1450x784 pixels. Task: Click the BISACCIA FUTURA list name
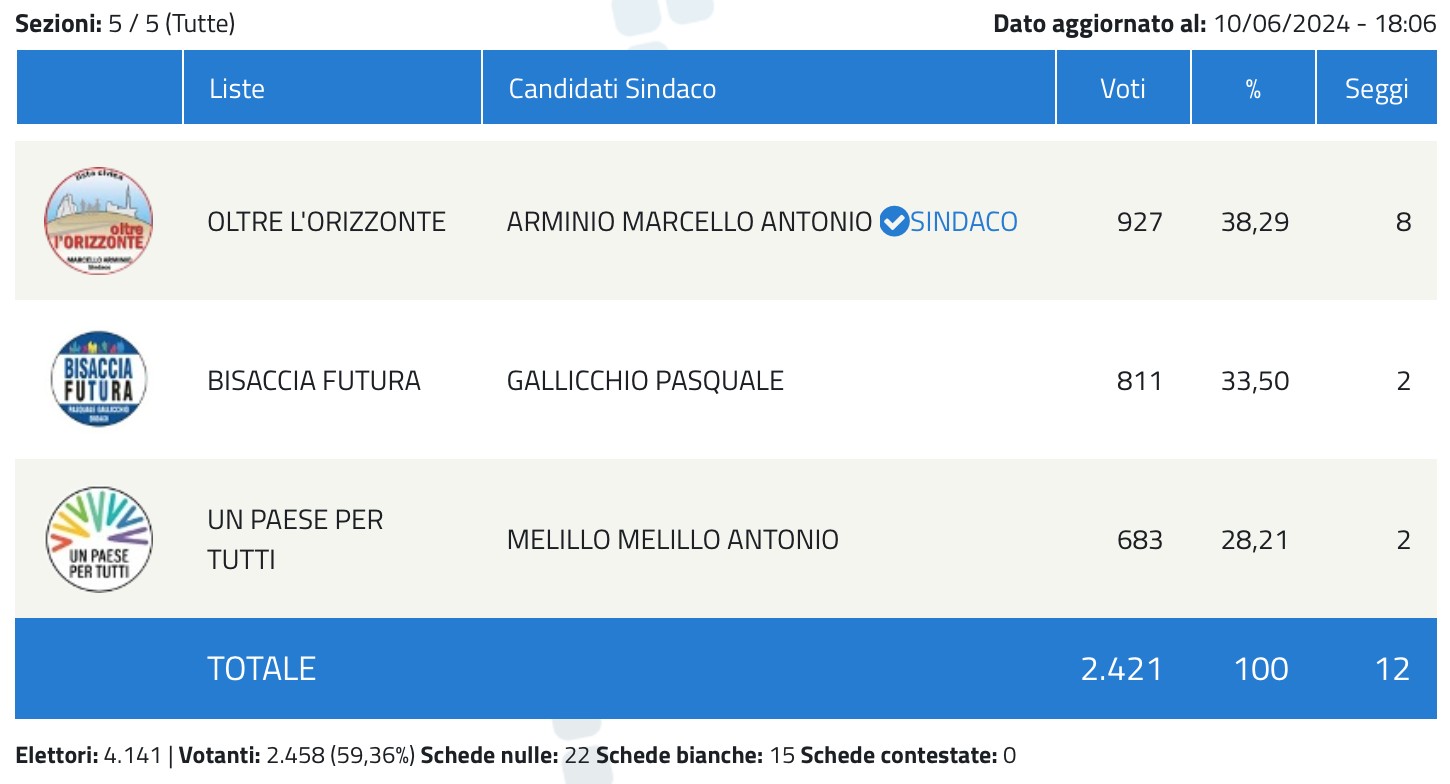pyautogui.click(x=314, y=381)
